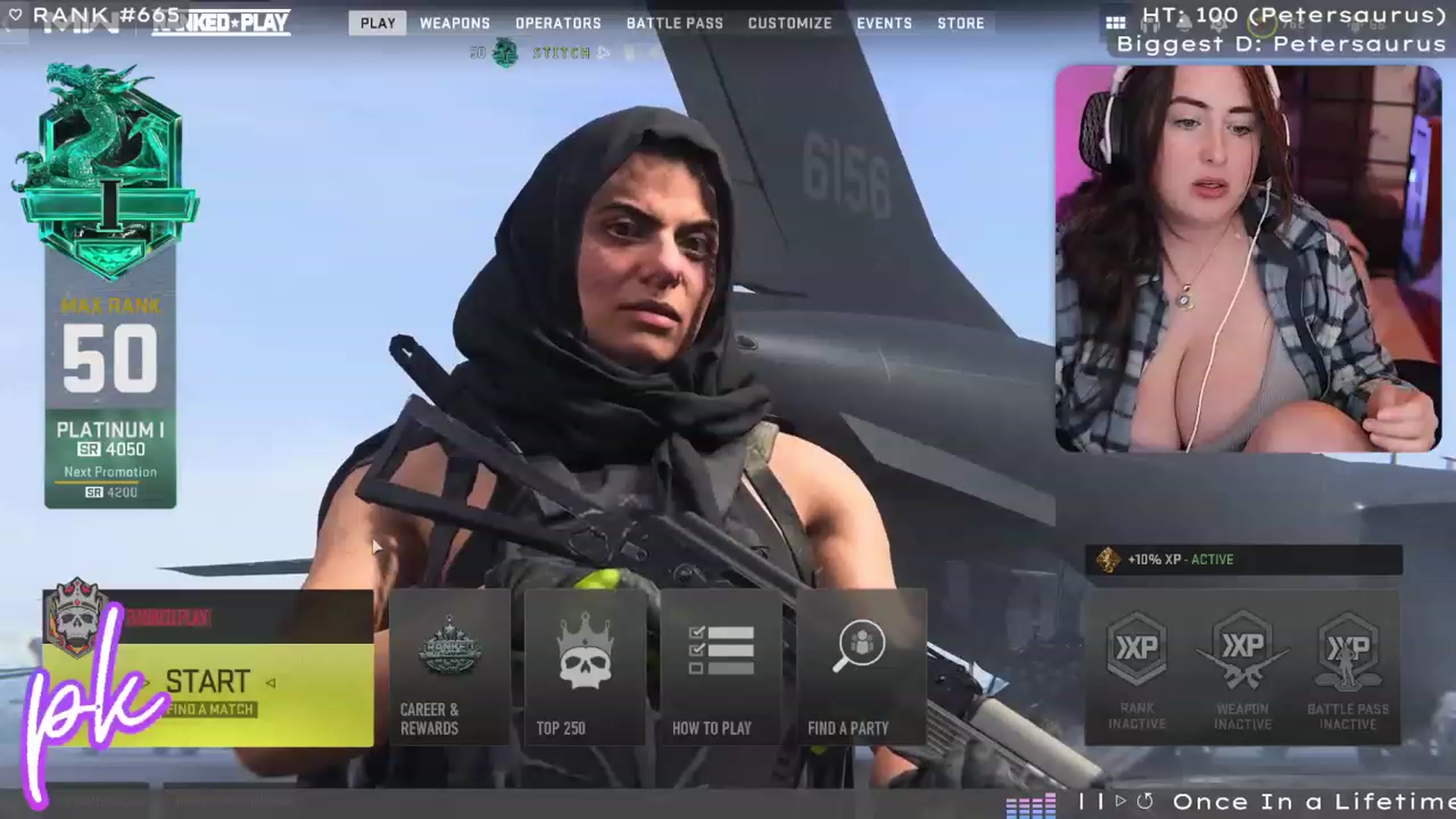Click the Ranked Play skull crown badge

pyautogui.click(x=77, y=618)
